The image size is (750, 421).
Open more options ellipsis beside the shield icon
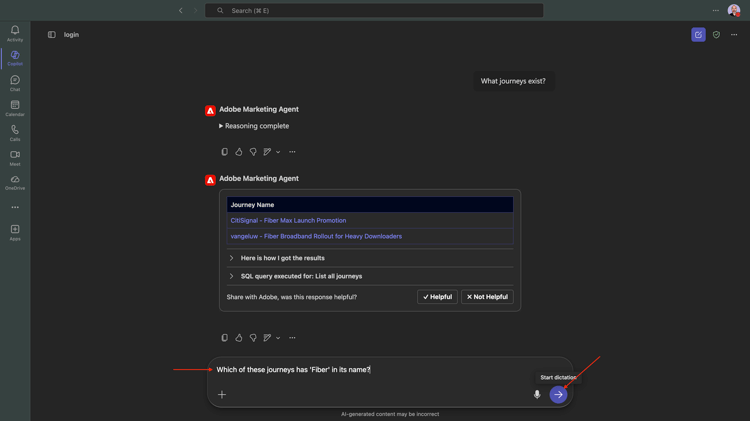click(734, 34)
